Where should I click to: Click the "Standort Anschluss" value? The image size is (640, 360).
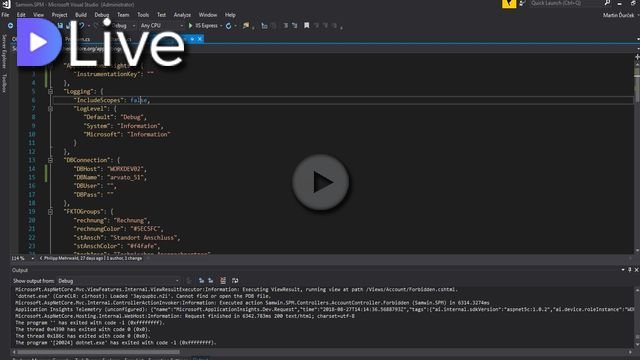[144, 237]
